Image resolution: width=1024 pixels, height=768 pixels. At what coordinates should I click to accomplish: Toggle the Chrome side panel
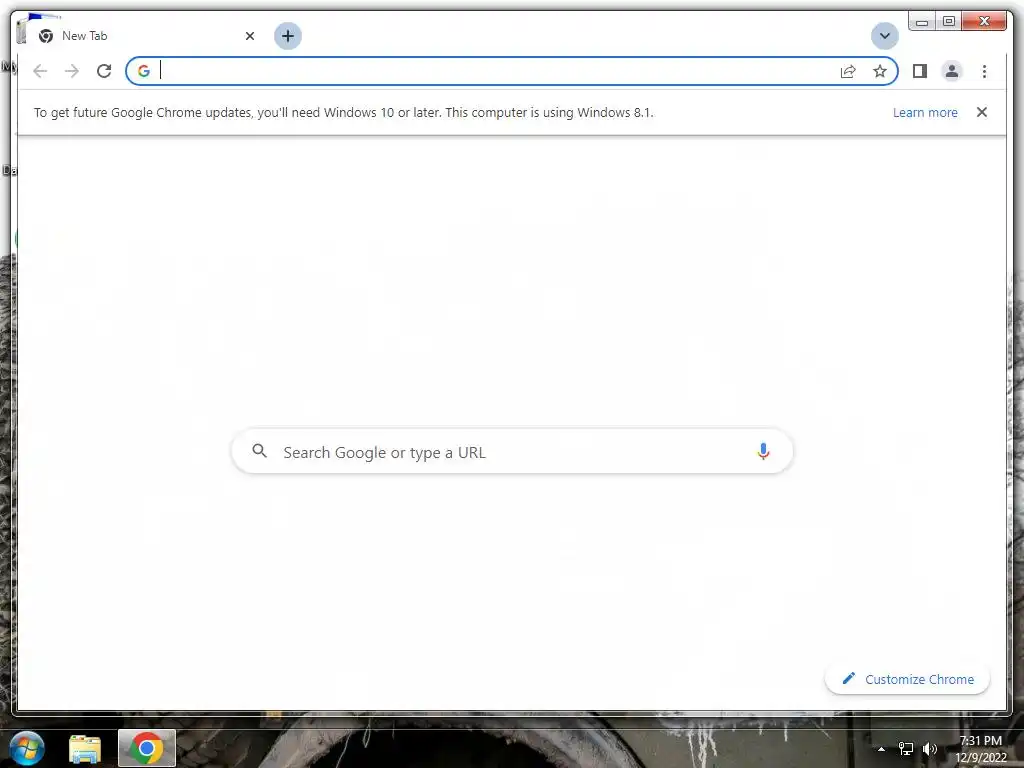pos(920,71)
